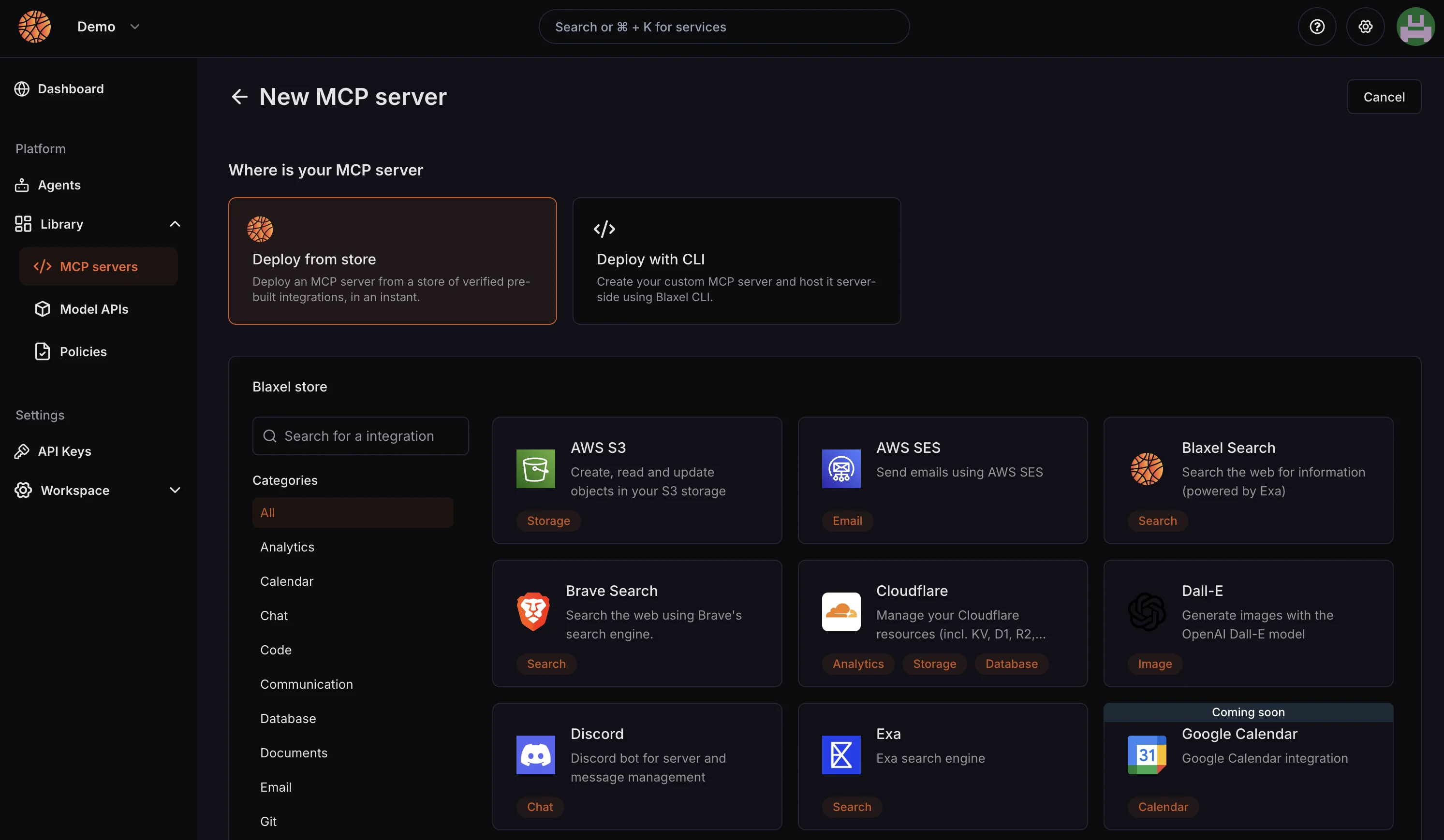Open the Demo workspace switcher dropdown
The image size is (1444, 840).
(x=109, y=26)
